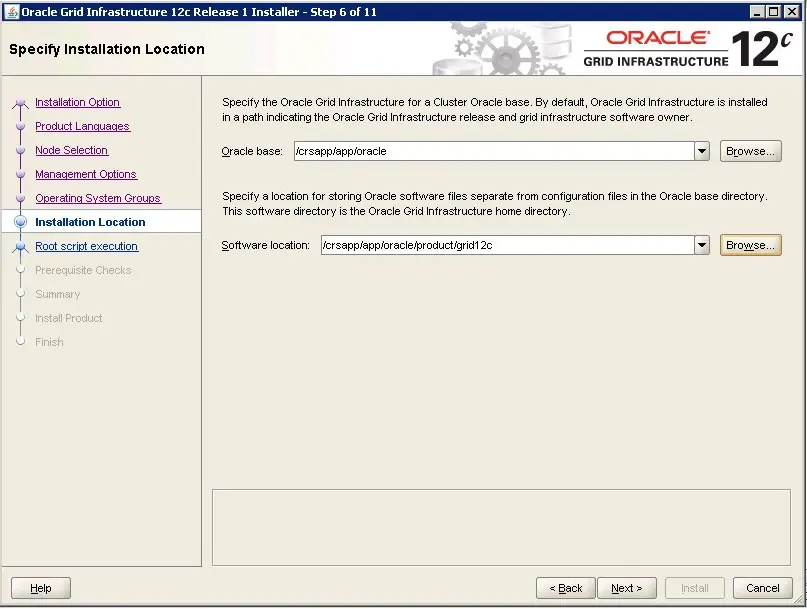
Task: Browse for the Oracle base directory
Action: coord(750,151)
